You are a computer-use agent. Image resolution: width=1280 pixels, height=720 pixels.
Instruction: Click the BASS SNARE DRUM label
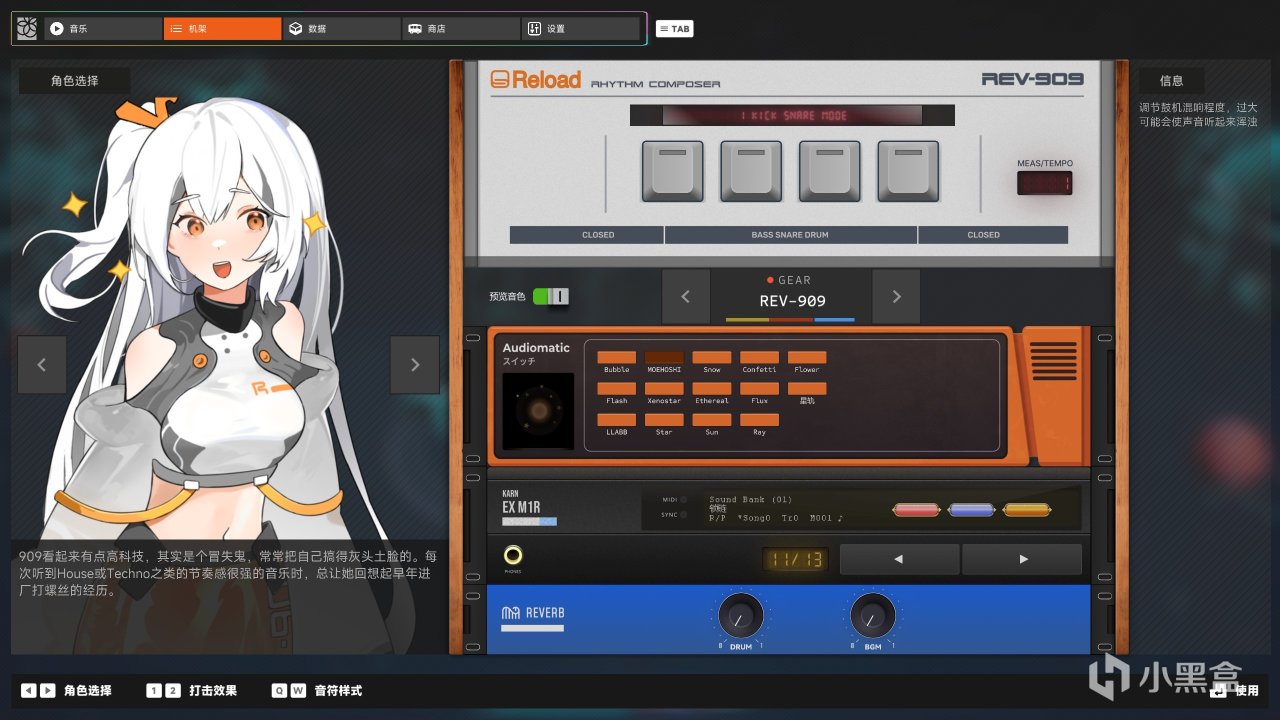(790, 235)
